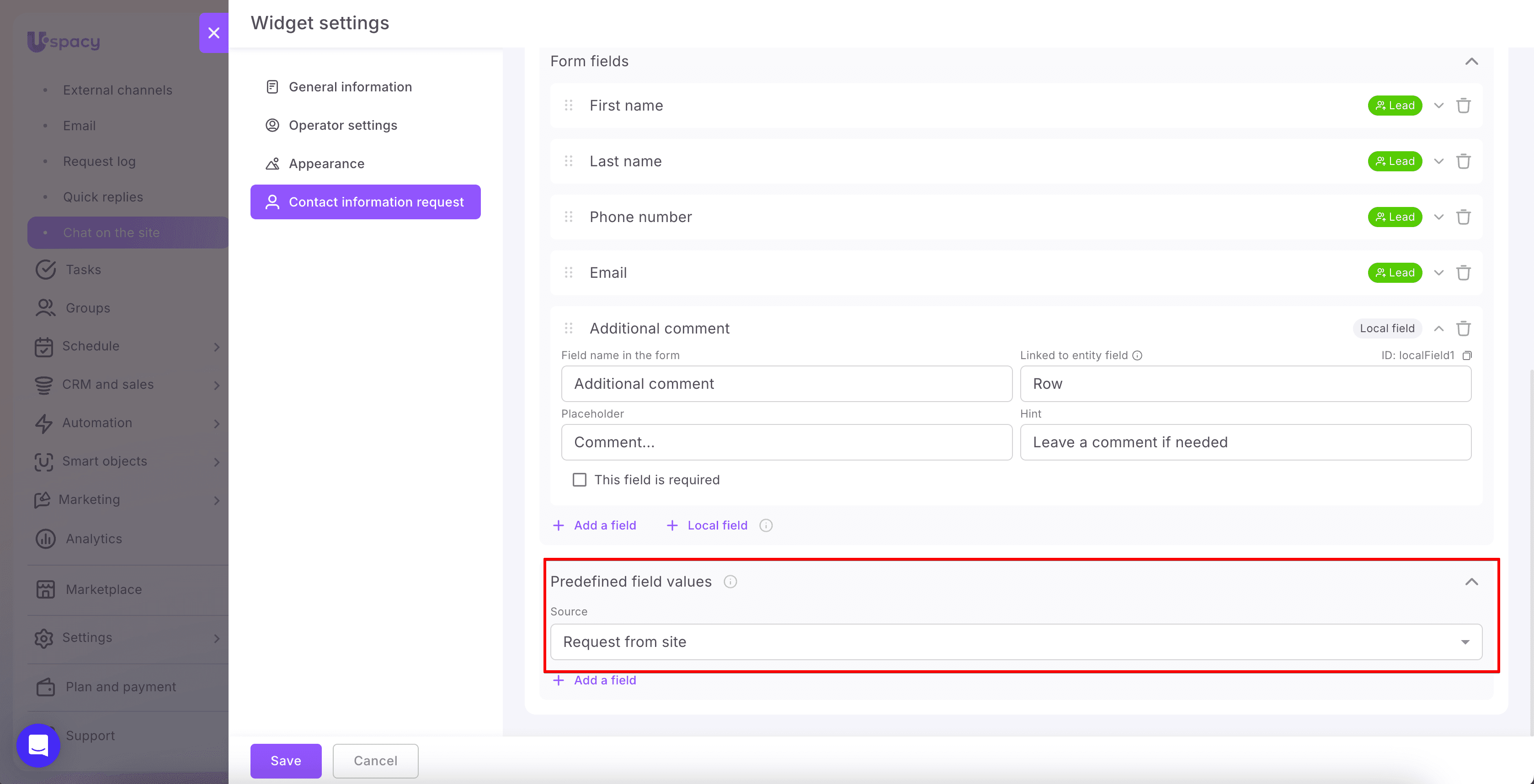Delete the Email form field
The image size is (1534, 784).
[1463, 273]
